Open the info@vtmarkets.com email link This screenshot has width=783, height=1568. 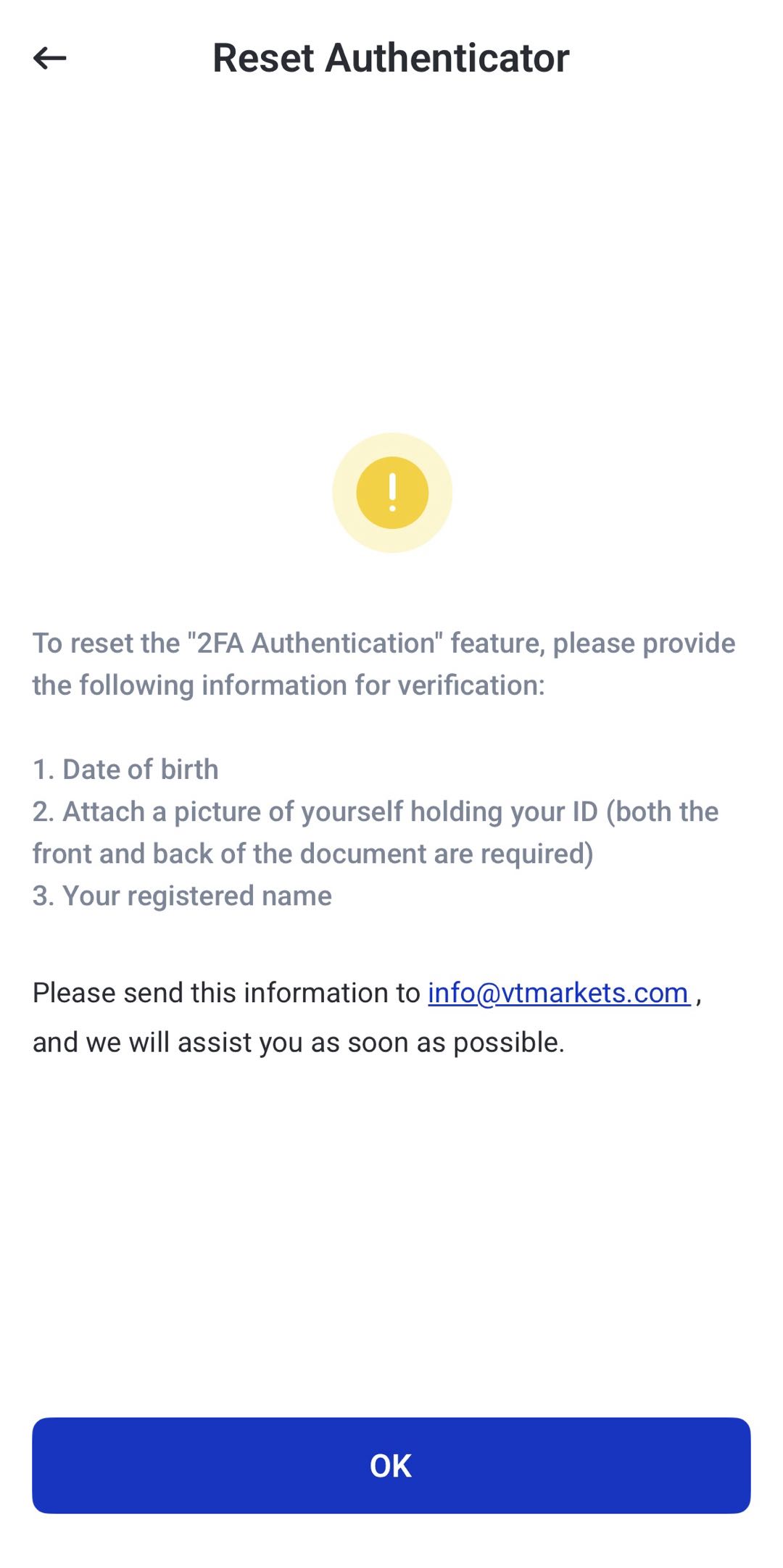[558, 993]
